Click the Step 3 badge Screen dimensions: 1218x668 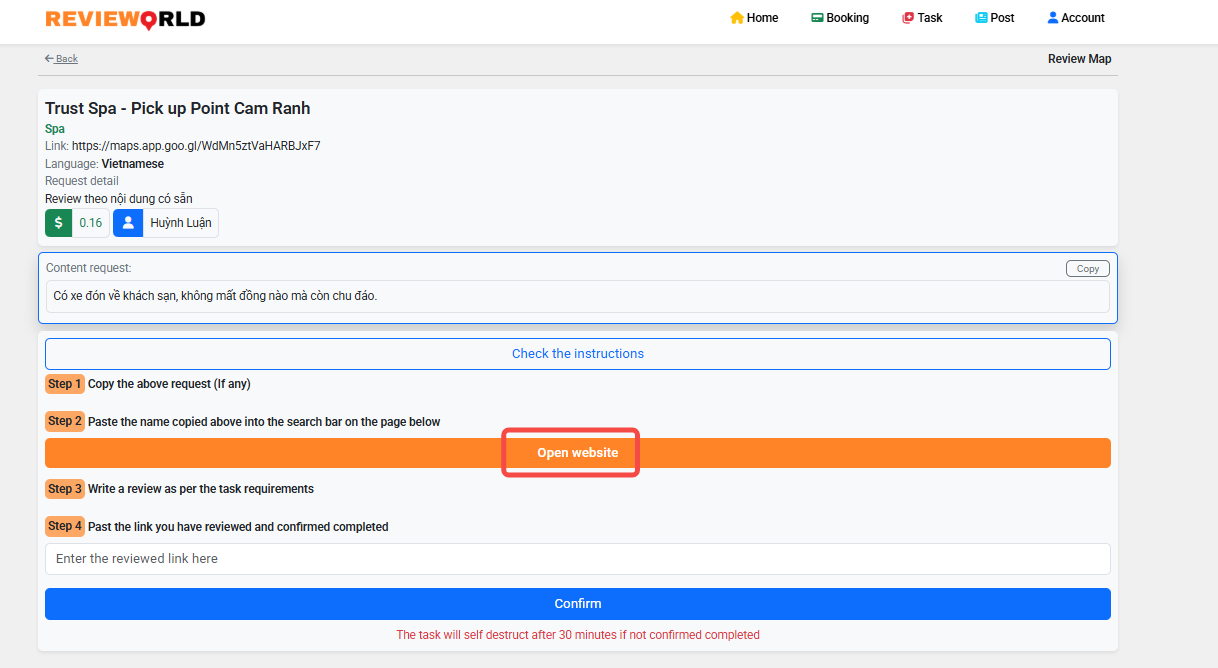(x=65, y=489)
